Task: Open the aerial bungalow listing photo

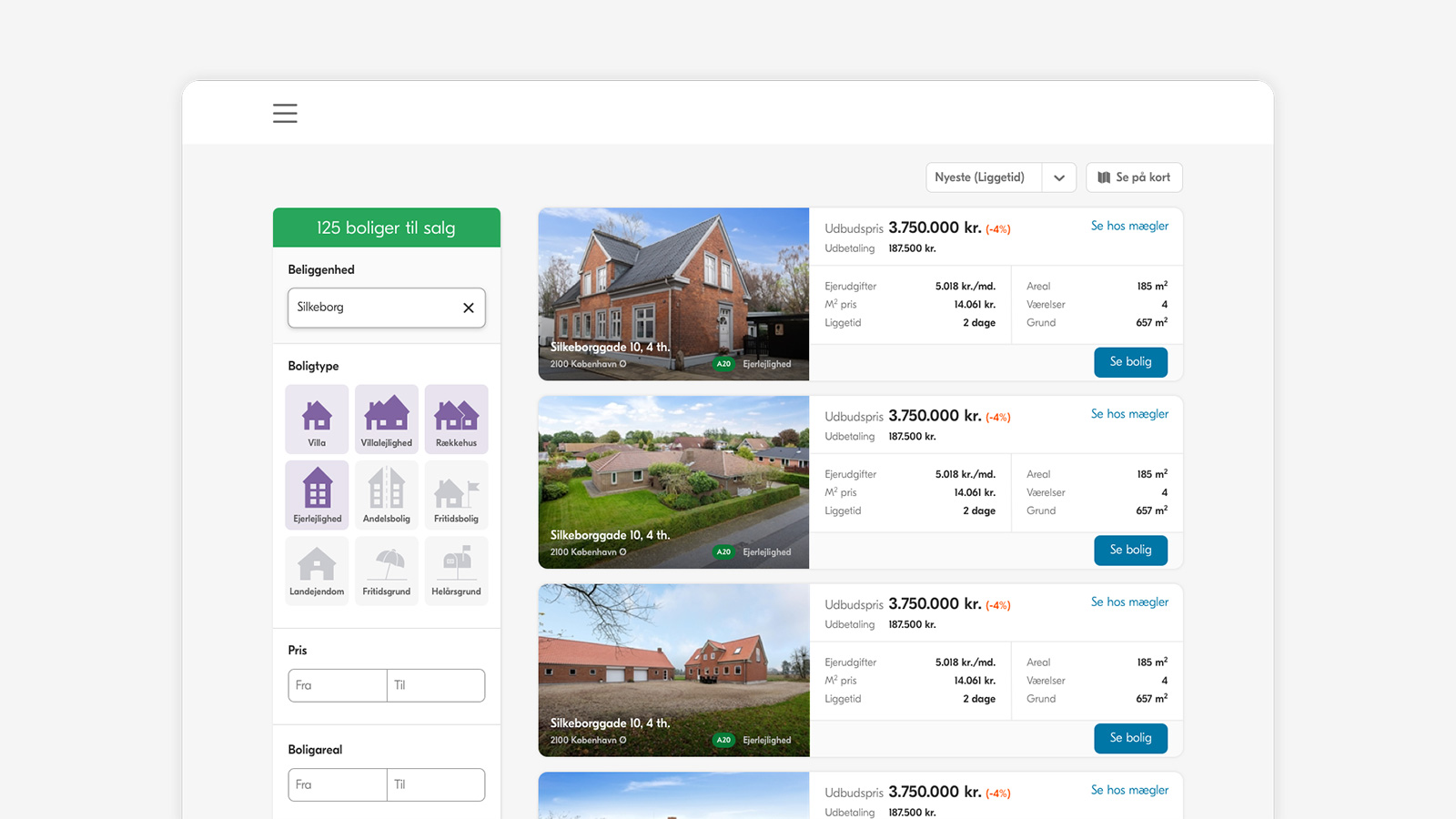Action: pos(673,482)
